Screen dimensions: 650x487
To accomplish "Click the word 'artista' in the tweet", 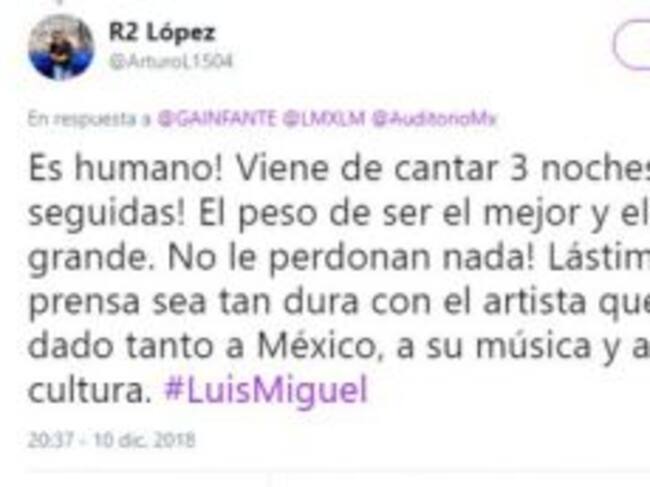I will coord(535,302).
